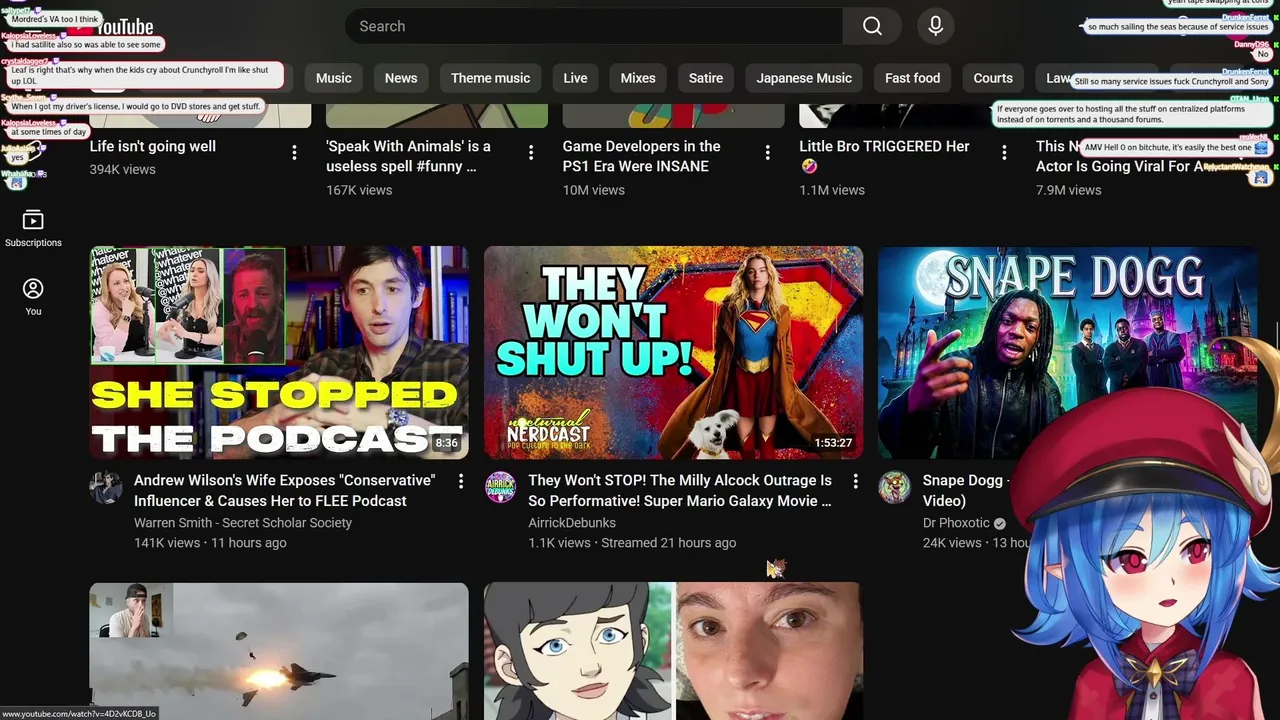The width and height of the screenshot is (1280, 720).
Task: Open options menu for 'Little Bro TRIGGERED Her'
Action: (1004, 152)
